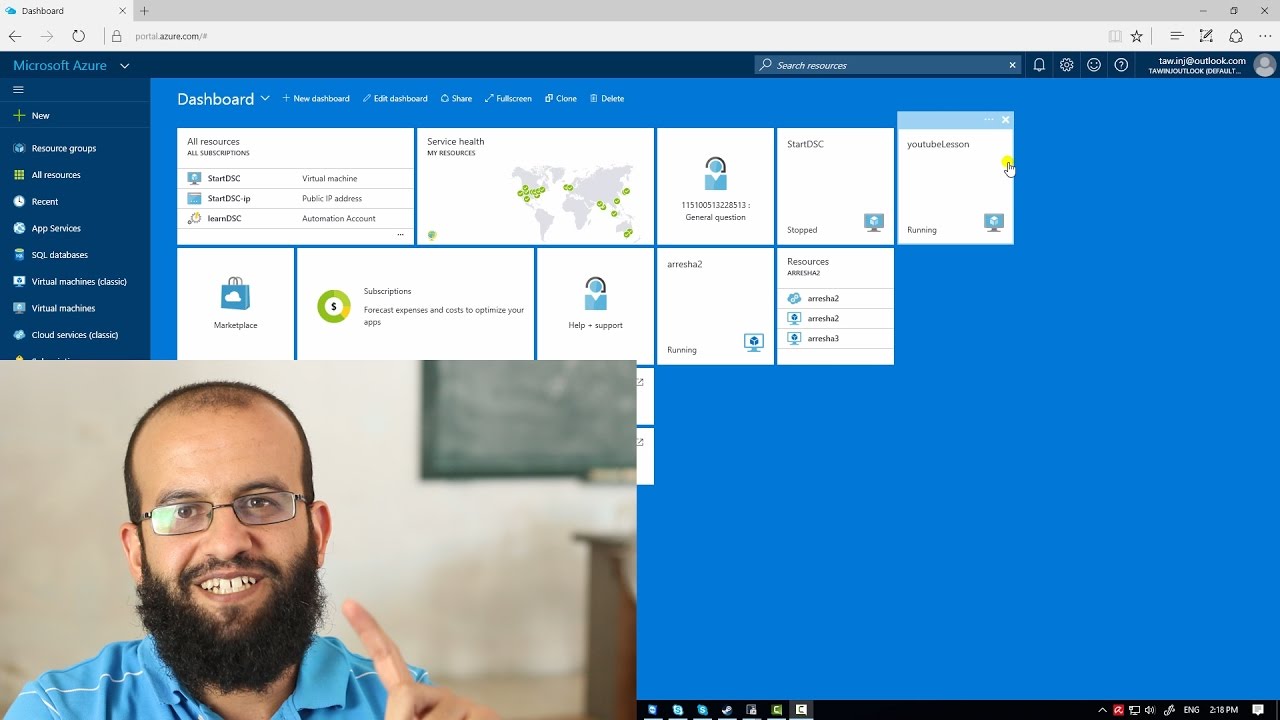Select StartDSC-ip public IP row
Viewport: 1280px width, 720px height.
pos(295,198)
